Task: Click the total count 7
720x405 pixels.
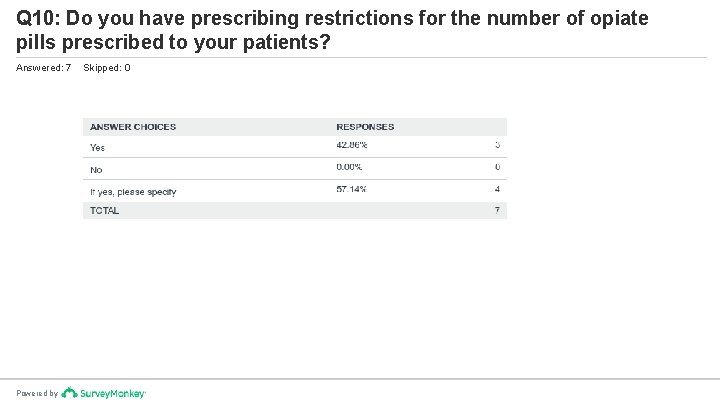Action: pyautogui.click(x=497, y=210)
